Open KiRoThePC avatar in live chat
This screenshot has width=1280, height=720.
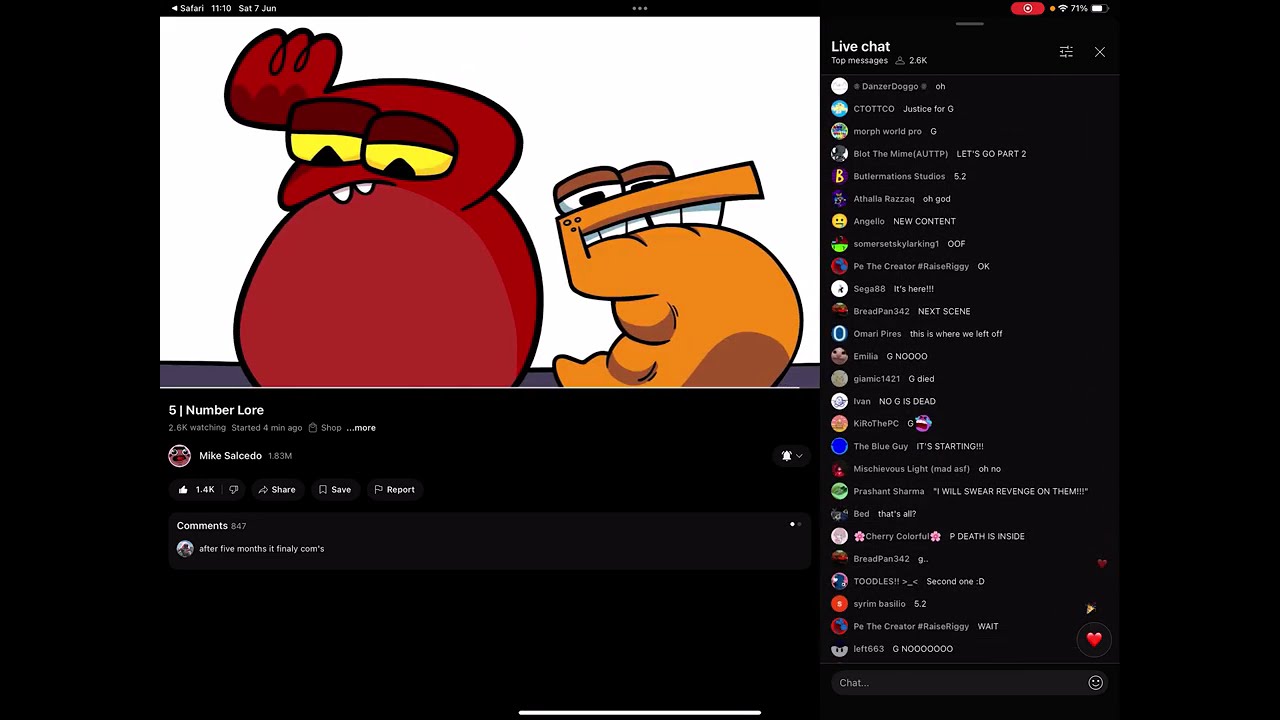(x=839, y=424)
